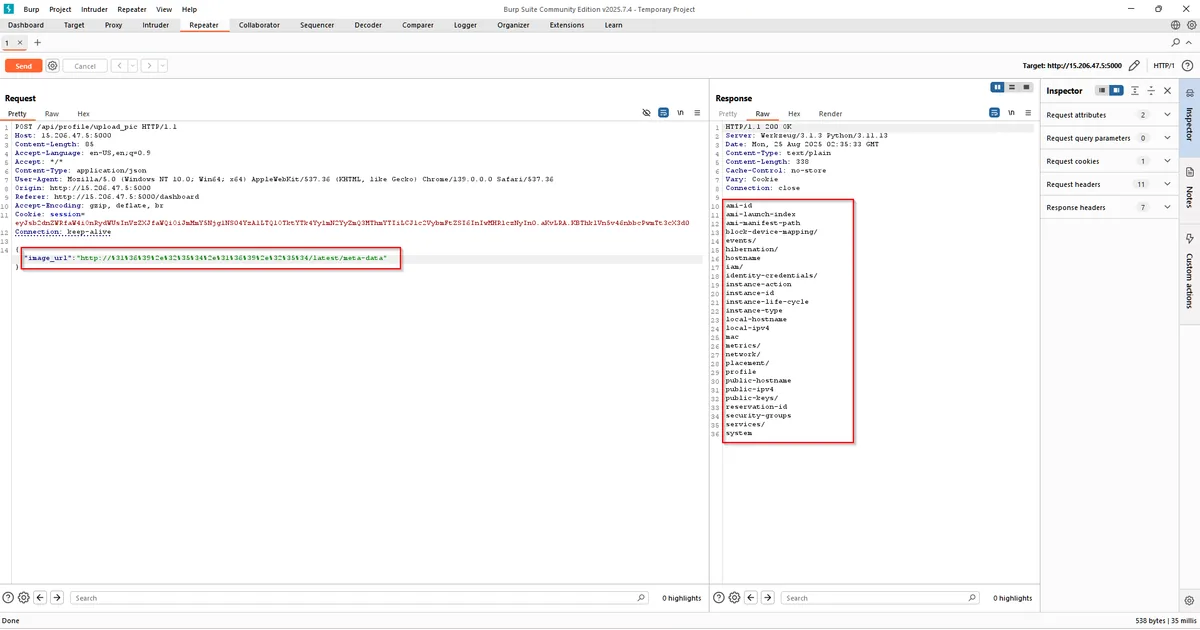Toggle hide non-printable eye icon in Request

[x=647, y=114]
